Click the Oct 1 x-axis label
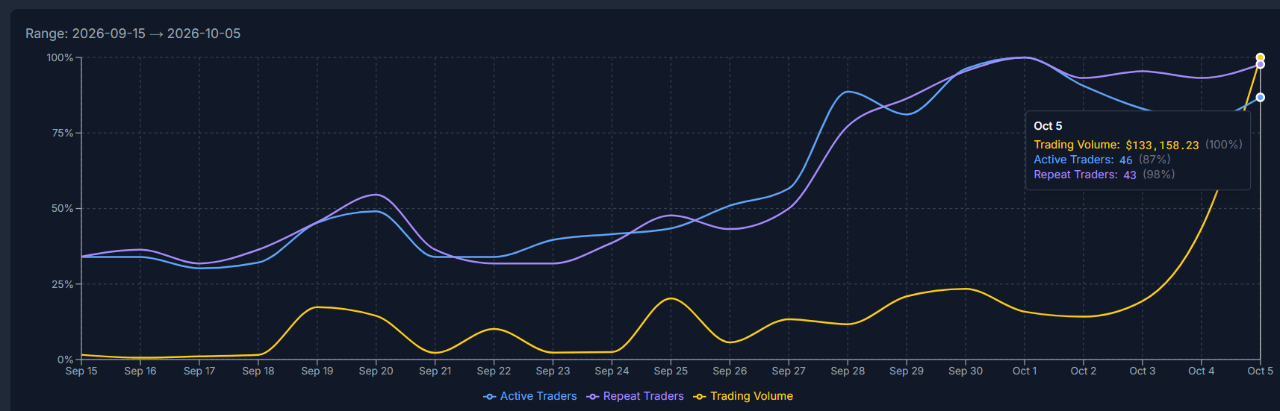Viewport: 1280px width, 411px height. 1024,370
